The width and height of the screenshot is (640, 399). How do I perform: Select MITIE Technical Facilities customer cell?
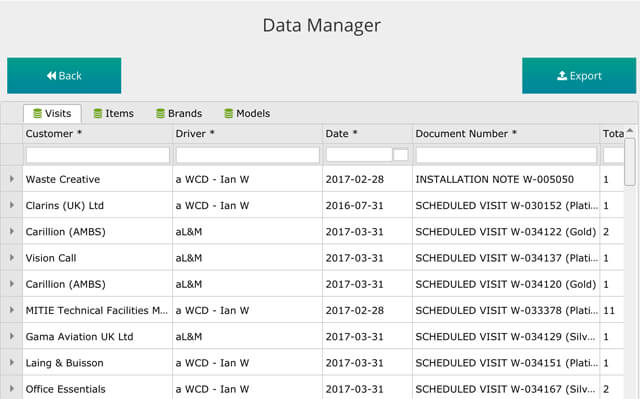(98, 310)
